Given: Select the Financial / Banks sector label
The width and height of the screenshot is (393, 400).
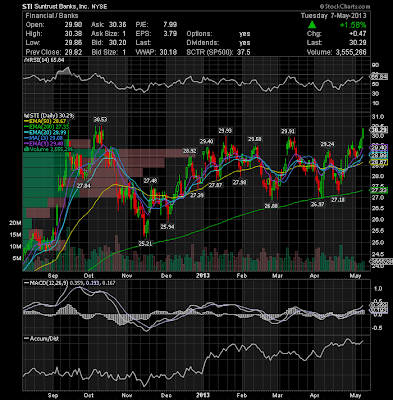Looking at the screenshot, I should [x=52, y=16].
